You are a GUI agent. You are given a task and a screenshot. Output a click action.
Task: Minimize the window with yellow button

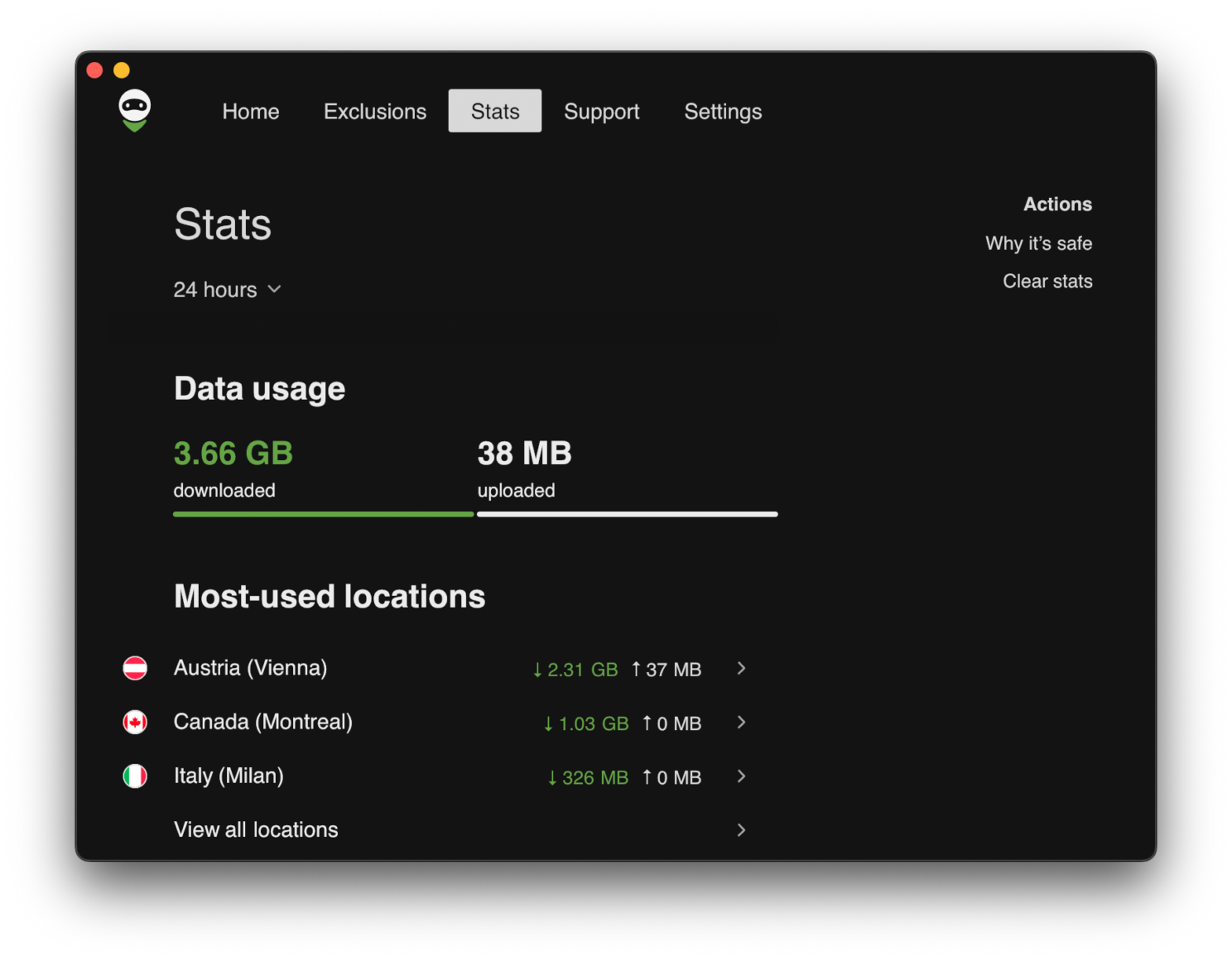coord(122,70)
